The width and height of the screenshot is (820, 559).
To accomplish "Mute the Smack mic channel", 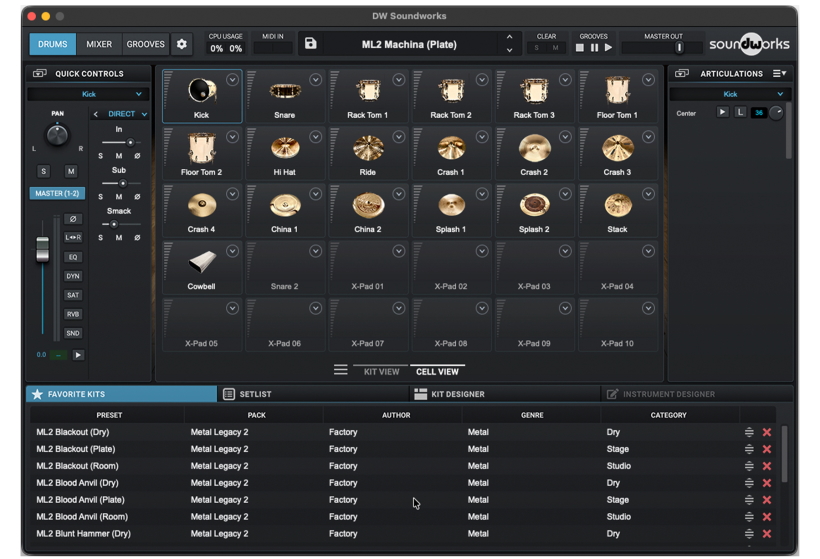I will 119,237.
